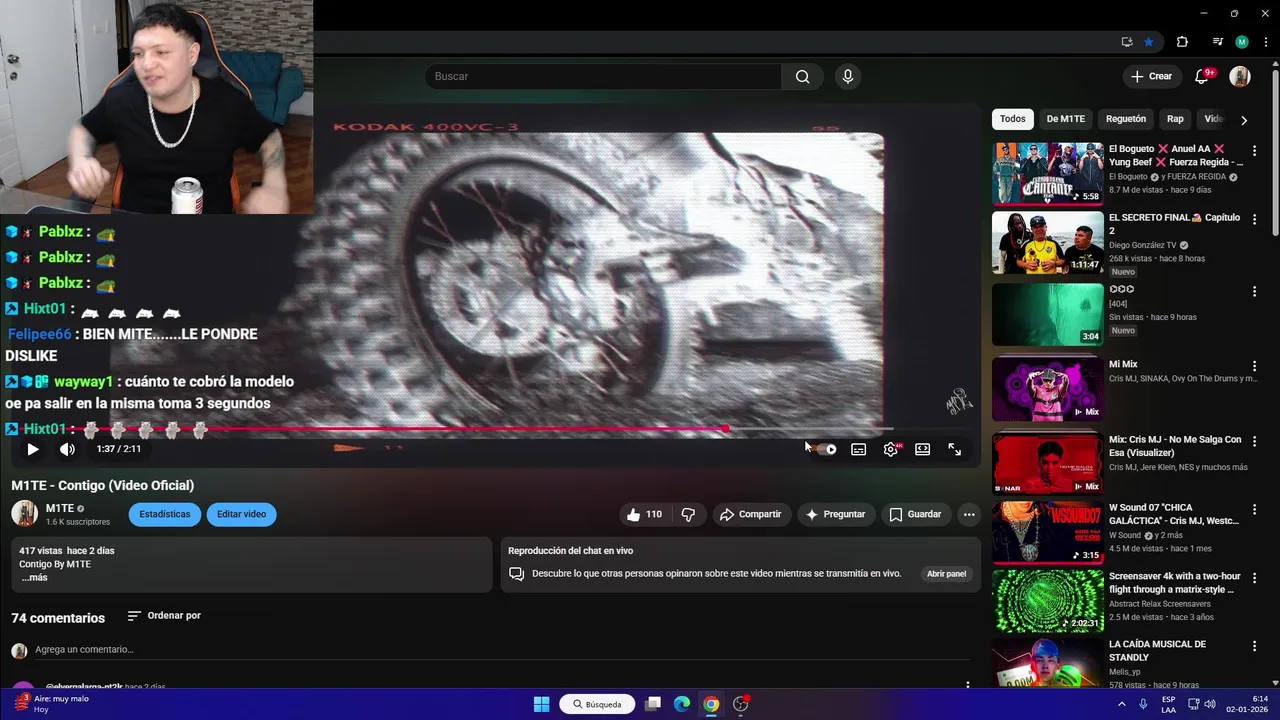Toggle the autoplay switch in the player
Viewport: 1280px width, 720px height.
(x=825, y=450)
